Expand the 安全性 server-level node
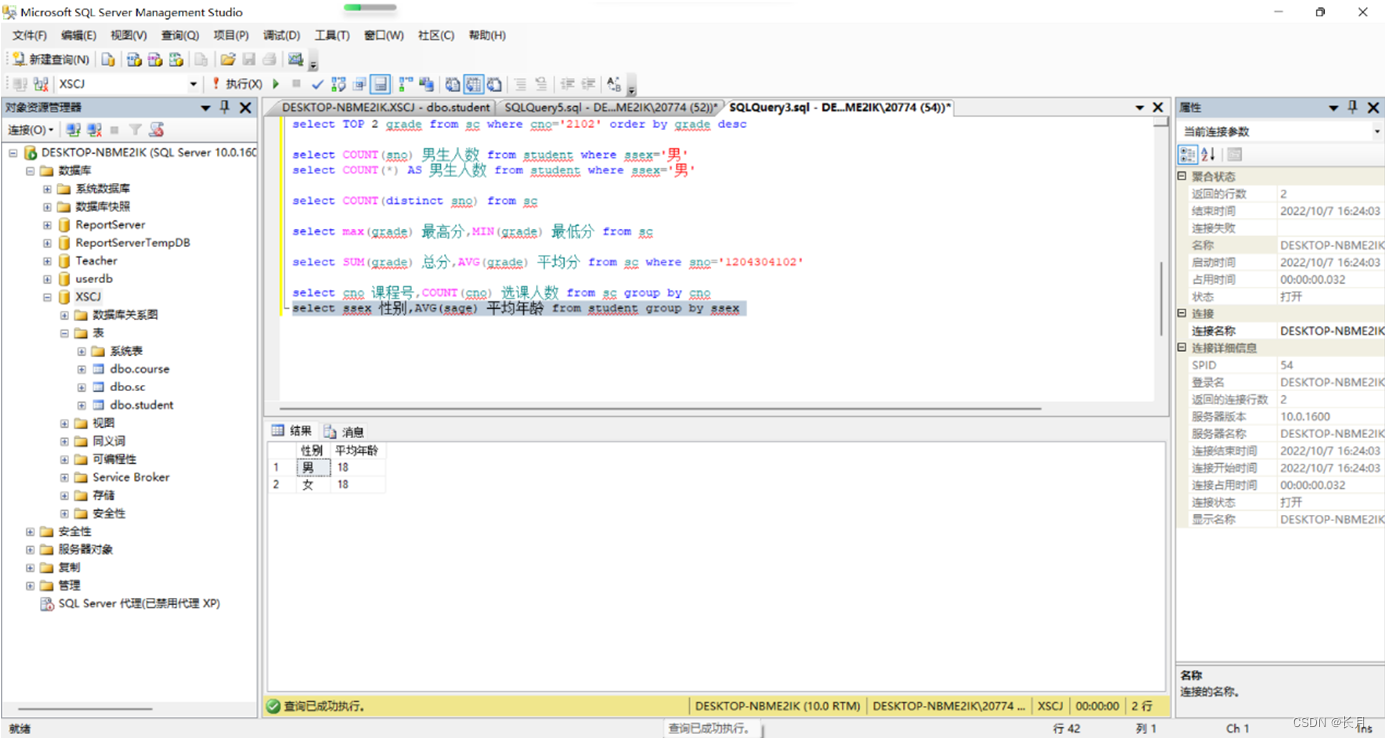This screenshot has width=1385, height=738. coord(30,531)
